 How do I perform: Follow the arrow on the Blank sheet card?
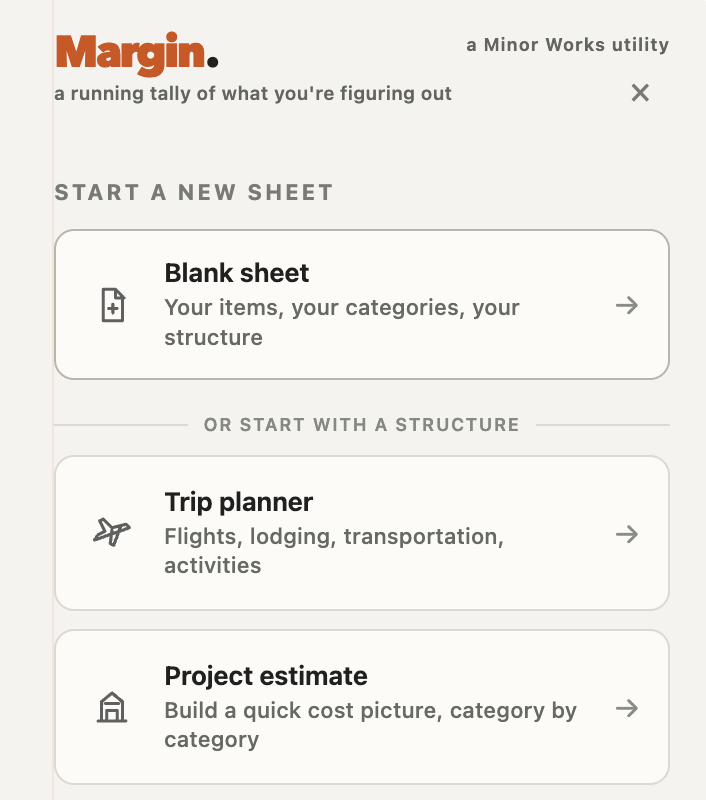click(x=627, y=305)
